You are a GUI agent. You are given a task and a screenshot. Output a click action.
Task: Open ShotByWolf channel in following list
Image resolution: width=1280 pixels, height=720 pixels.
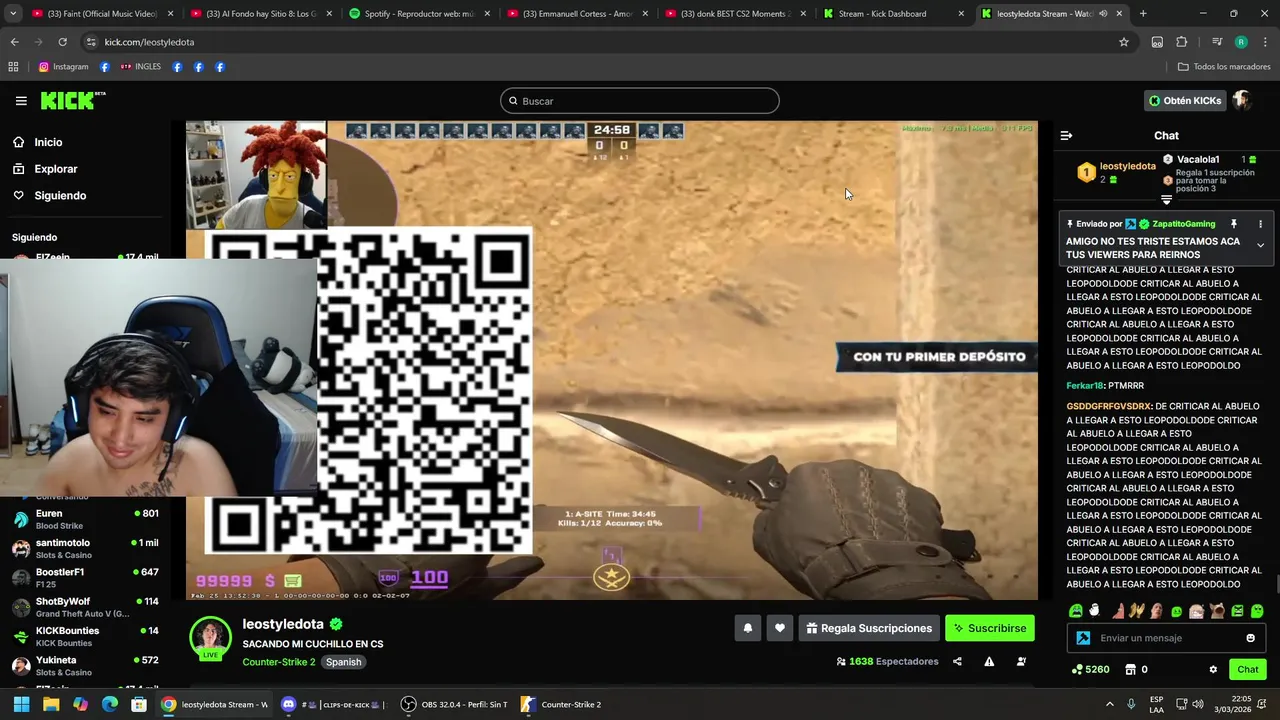(85, 607)
